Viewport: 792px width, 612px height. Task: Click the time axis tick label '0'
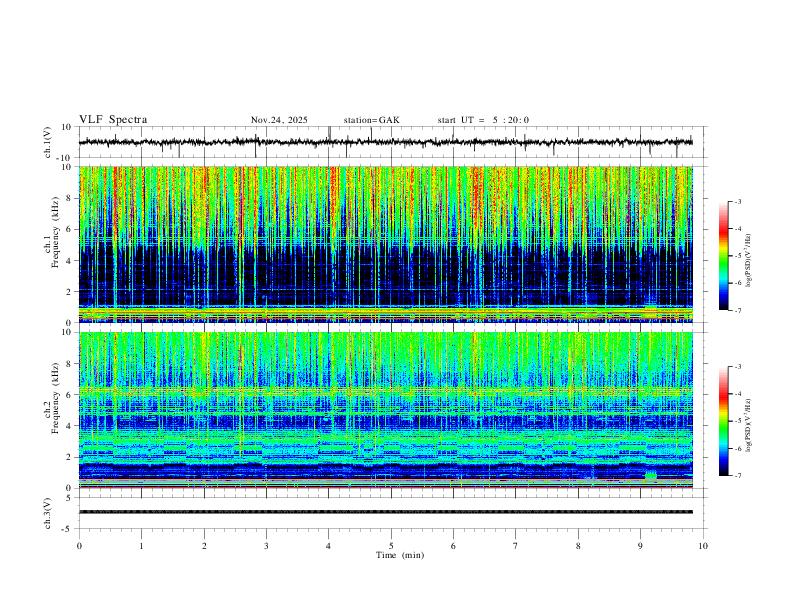79,546
